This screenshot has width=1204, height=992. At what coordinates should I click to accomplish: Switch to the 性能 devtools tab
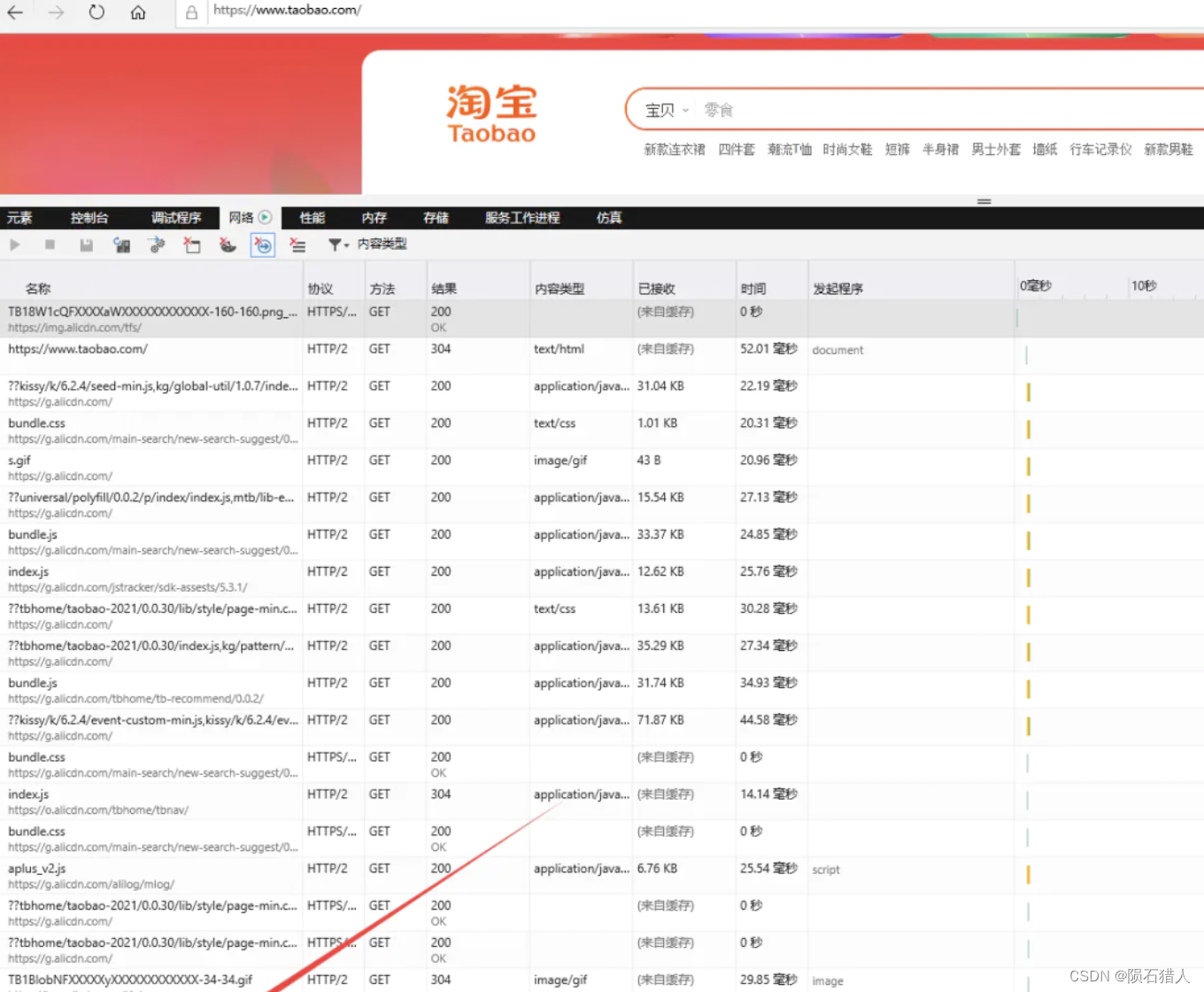pyautogui.click(x=312, y=218)
